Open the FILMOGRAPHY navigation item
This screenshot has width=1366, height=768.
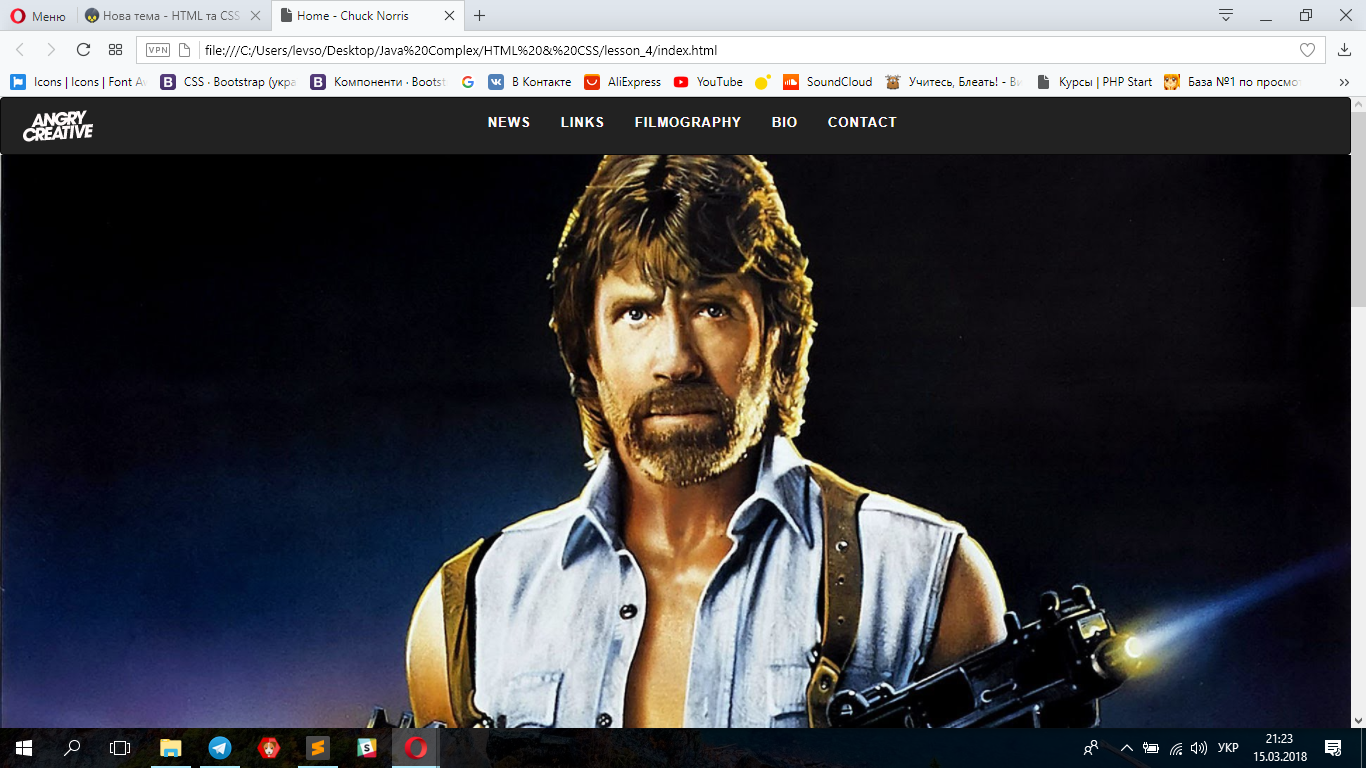tap(688, 122)
